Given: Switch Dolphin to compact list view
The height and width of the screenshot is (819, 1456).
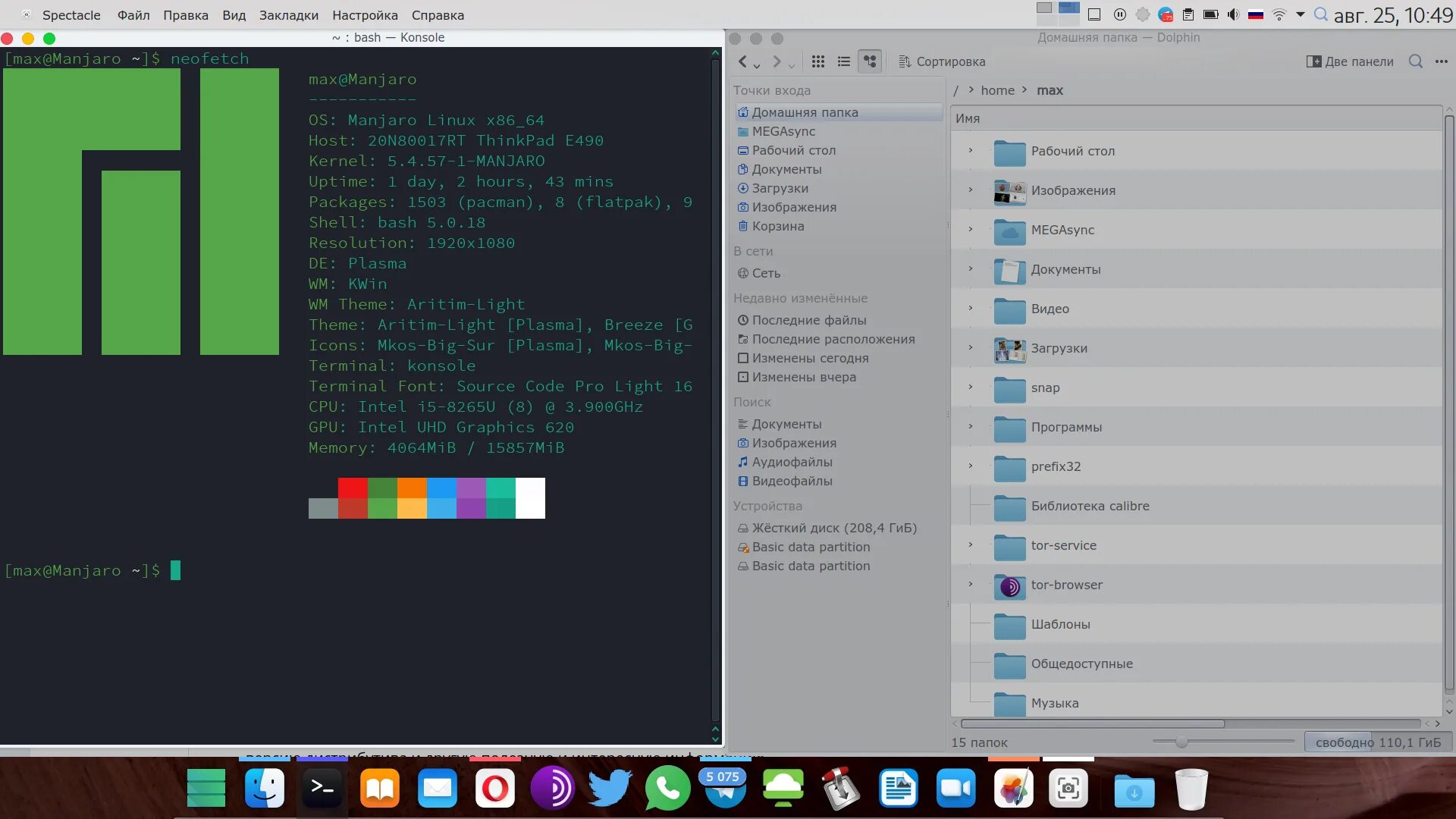Looking at the screenshot, I should pyautogui.click(x=843, y=61).
